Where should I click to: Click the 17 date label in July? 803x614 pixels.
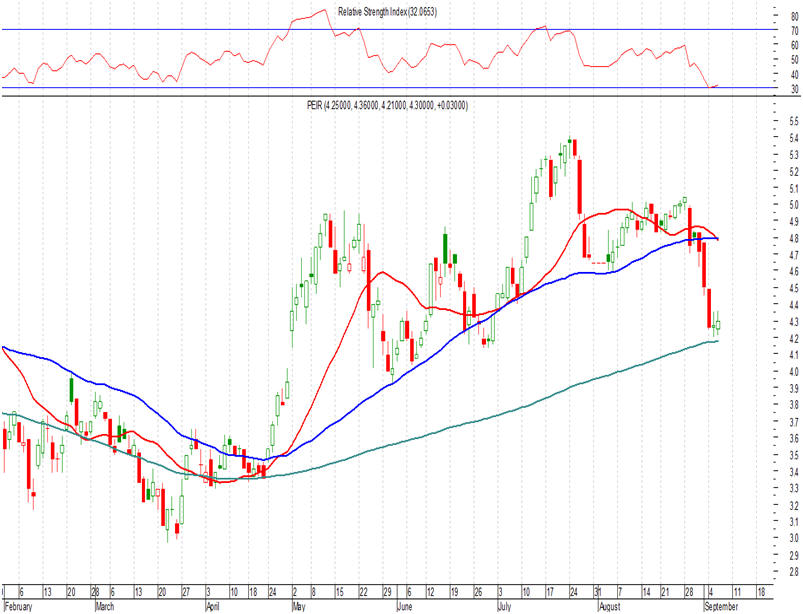point(550,592)
